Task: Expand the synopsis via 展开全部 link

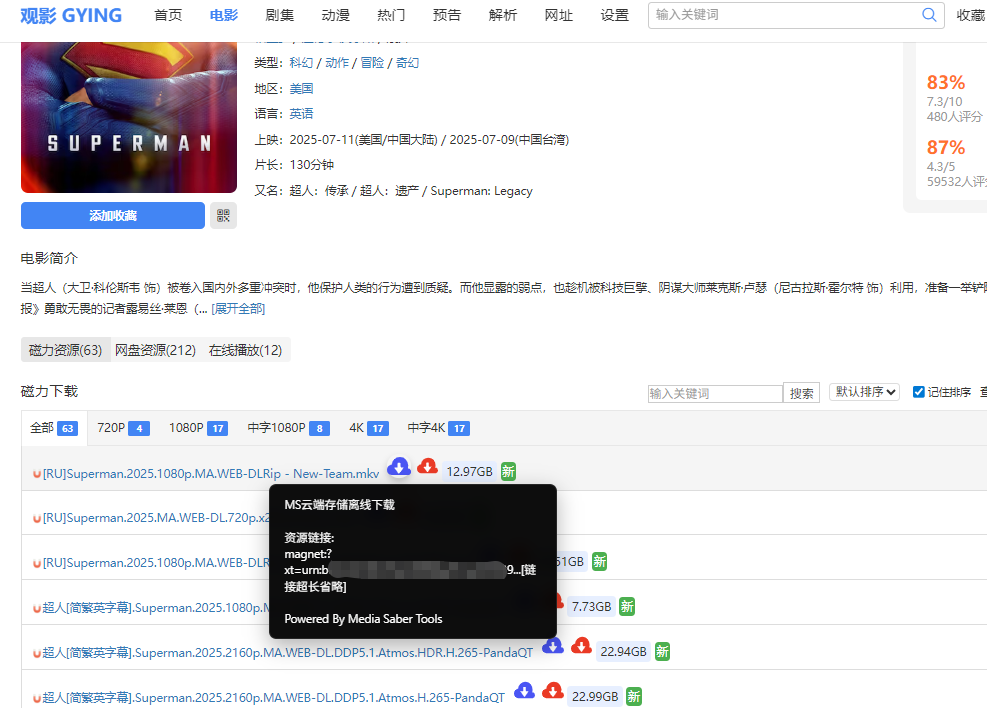Action: click(237, 308)
